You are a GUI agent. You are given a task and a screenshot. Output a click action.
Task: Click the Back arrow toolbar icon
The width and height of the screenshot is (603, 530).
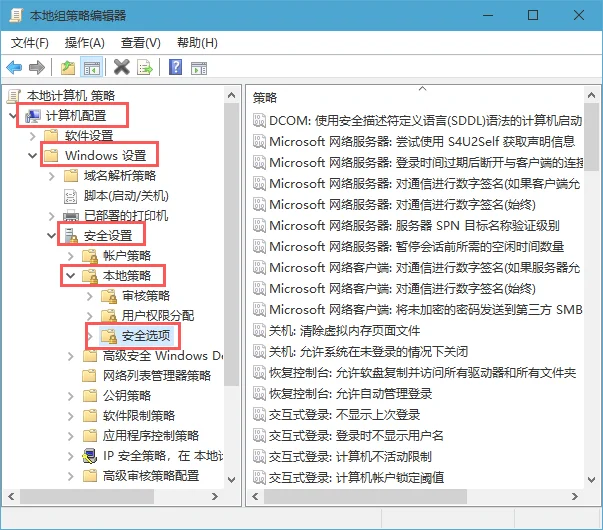point(15,68)
